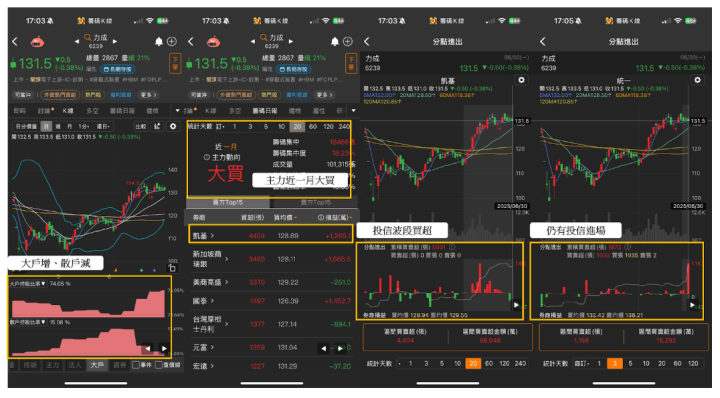Tap the blue 長期存股 badge on K線 screen
Screen dimensions: 720x398
point(117,69)
